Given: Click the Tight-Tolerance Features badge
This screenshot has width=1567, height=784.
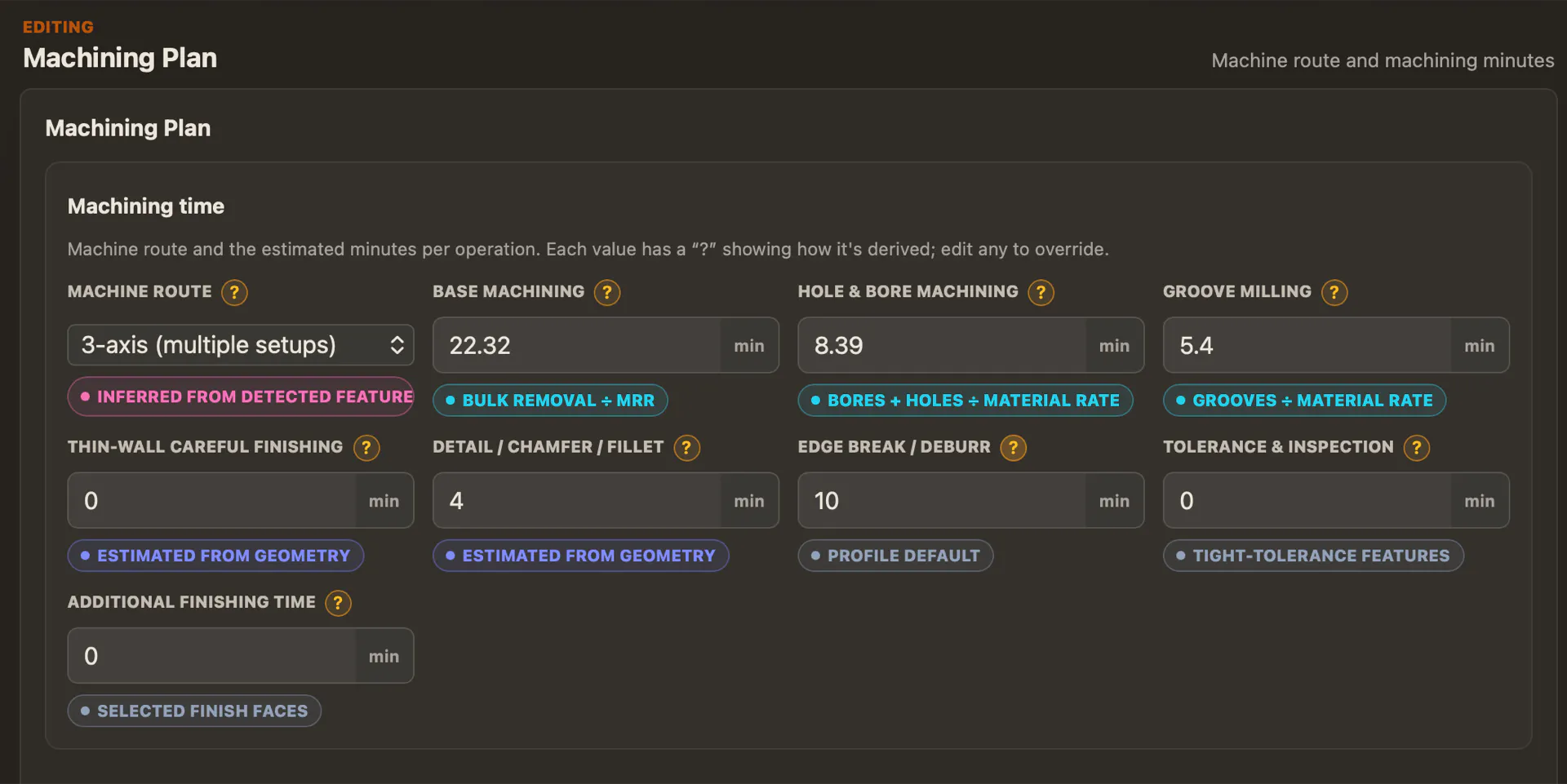Looking at the screenshot, I should point(1313,556).
